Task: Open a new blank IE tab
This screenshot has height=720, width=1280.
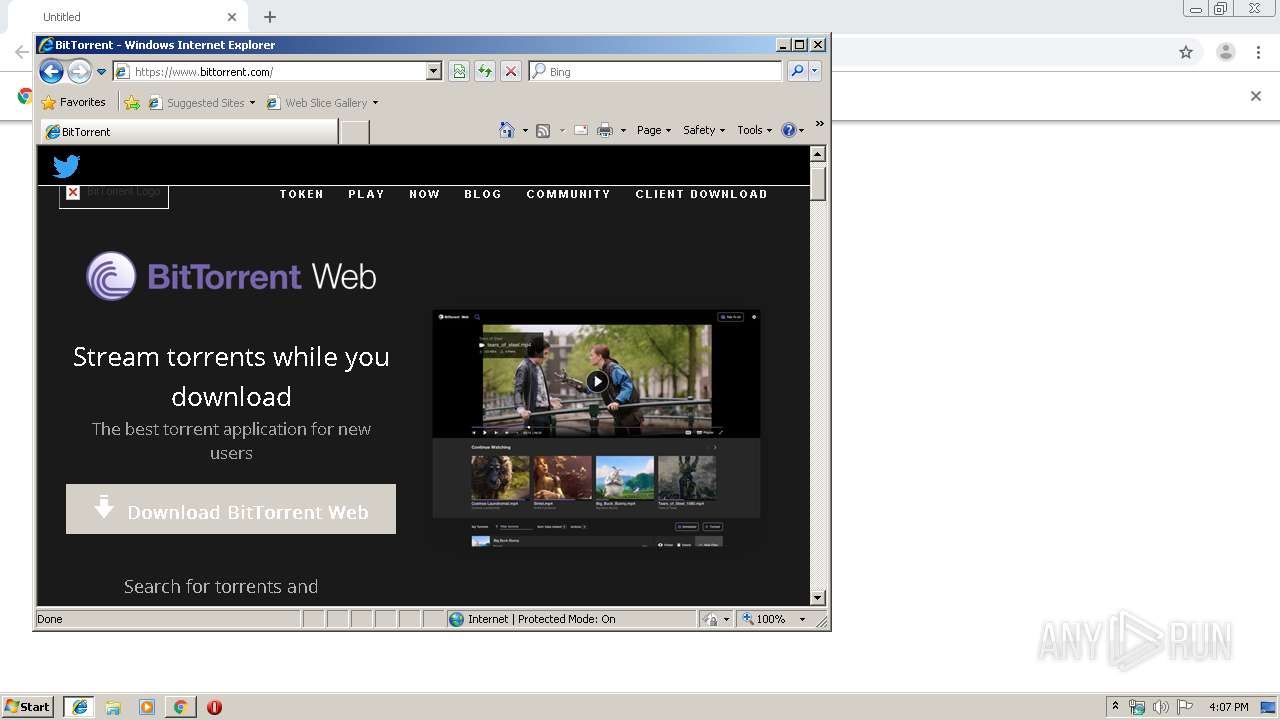Action: tap(354, 132)
